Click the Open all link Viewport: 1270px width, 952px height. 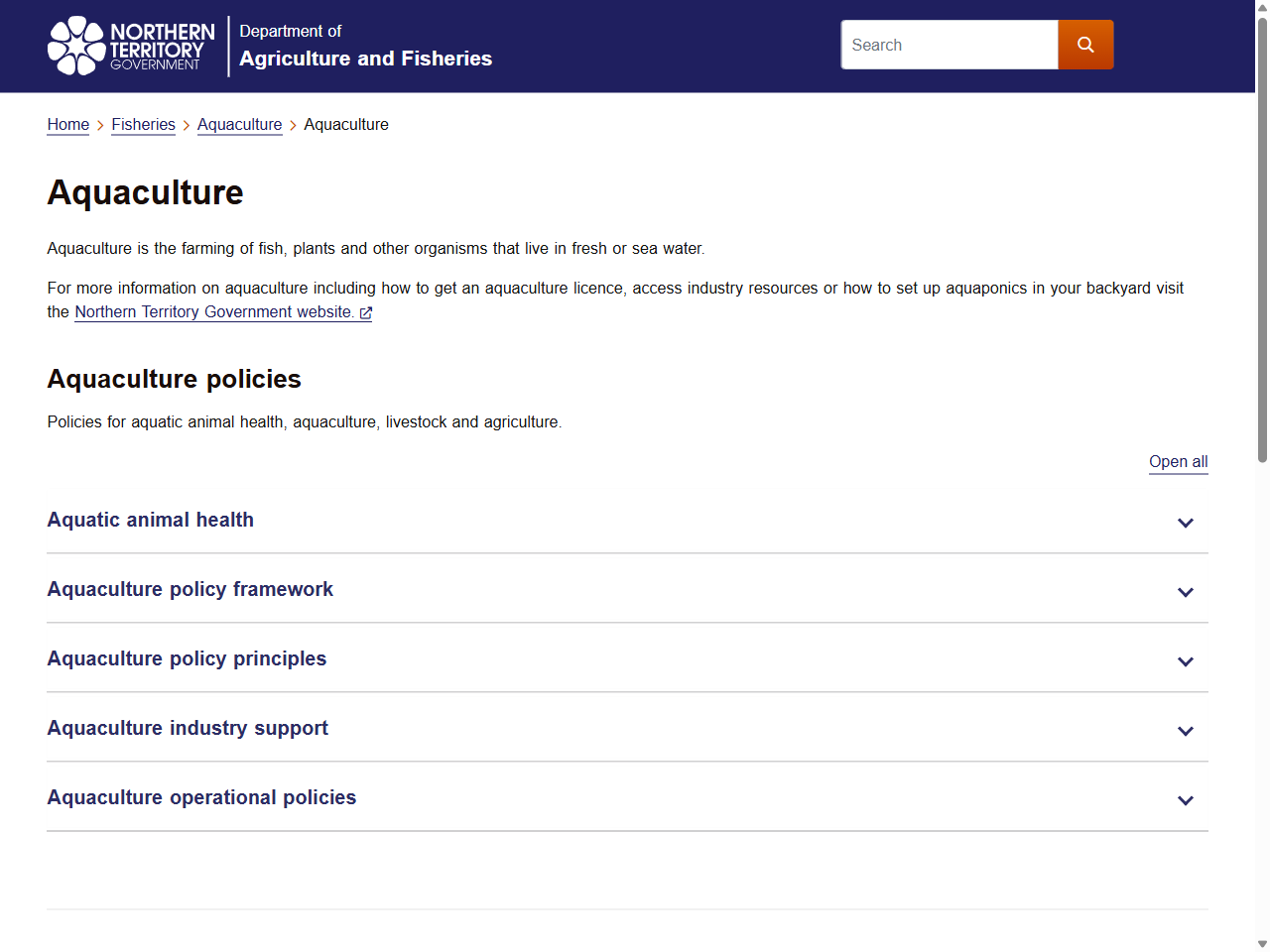click(x=1178, y=461)
